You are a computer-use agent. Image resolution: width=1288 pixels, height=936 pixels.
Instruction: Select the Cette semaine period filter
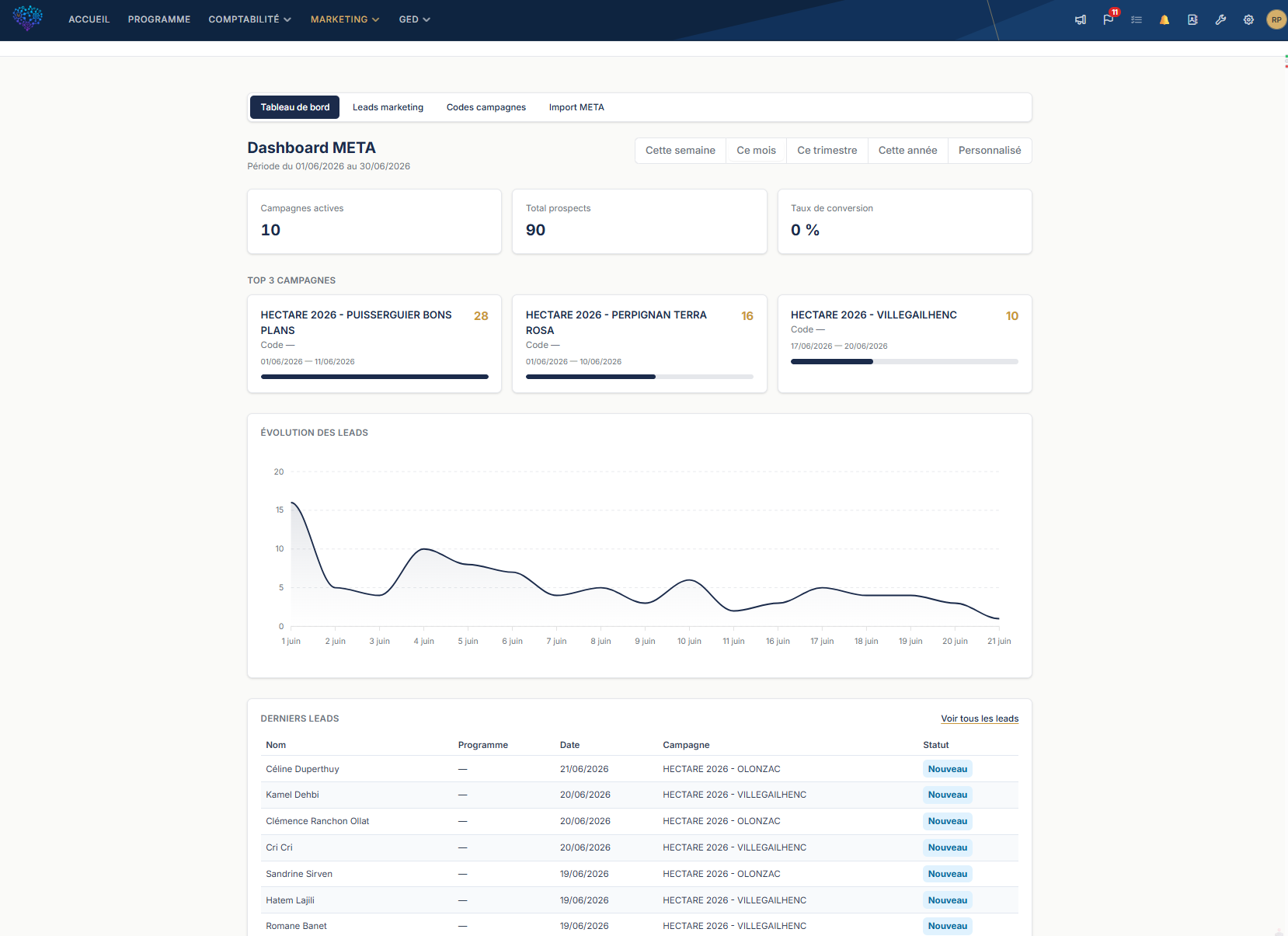click(x=681, y=151)
